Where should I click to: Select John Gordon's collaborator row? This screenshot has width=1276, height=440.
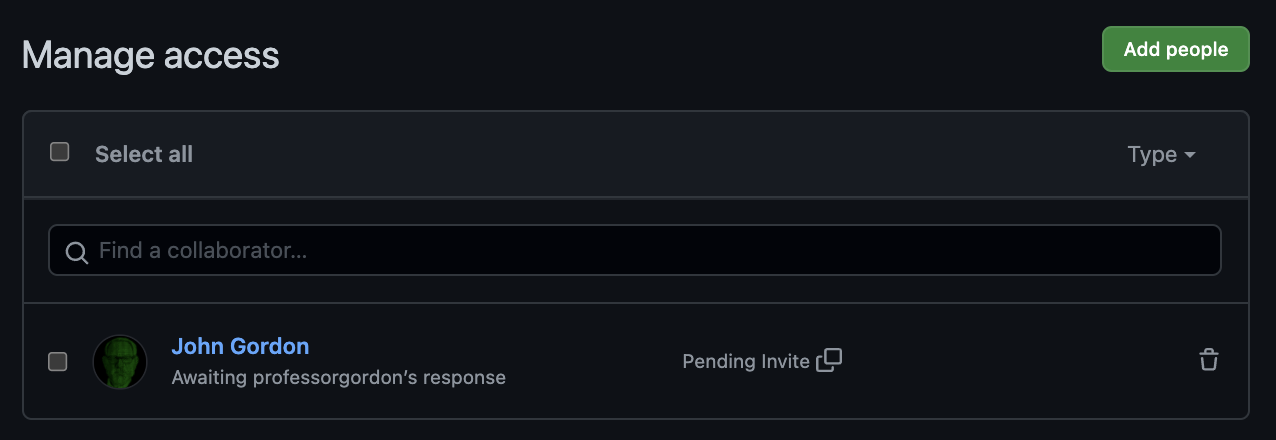pyautogui.click(x=636, y=361)
